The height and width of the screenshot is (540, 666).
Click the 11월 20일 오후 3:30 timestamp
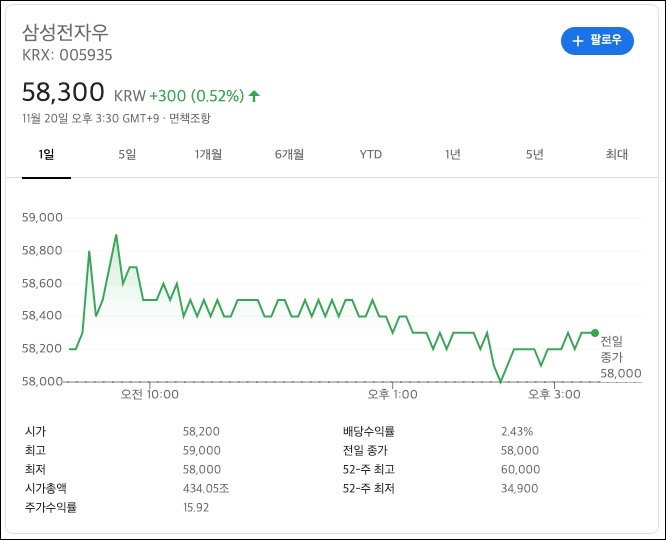[91, 118]
